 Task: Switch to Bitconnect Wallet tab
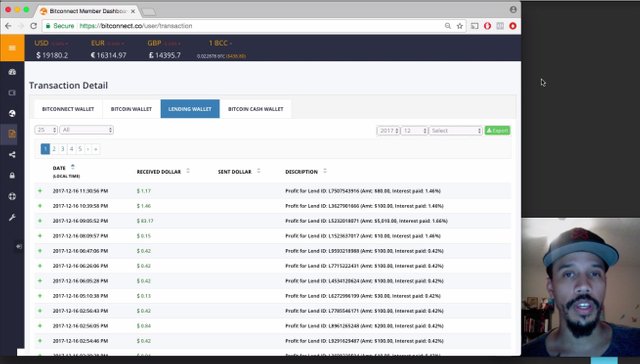68,109
